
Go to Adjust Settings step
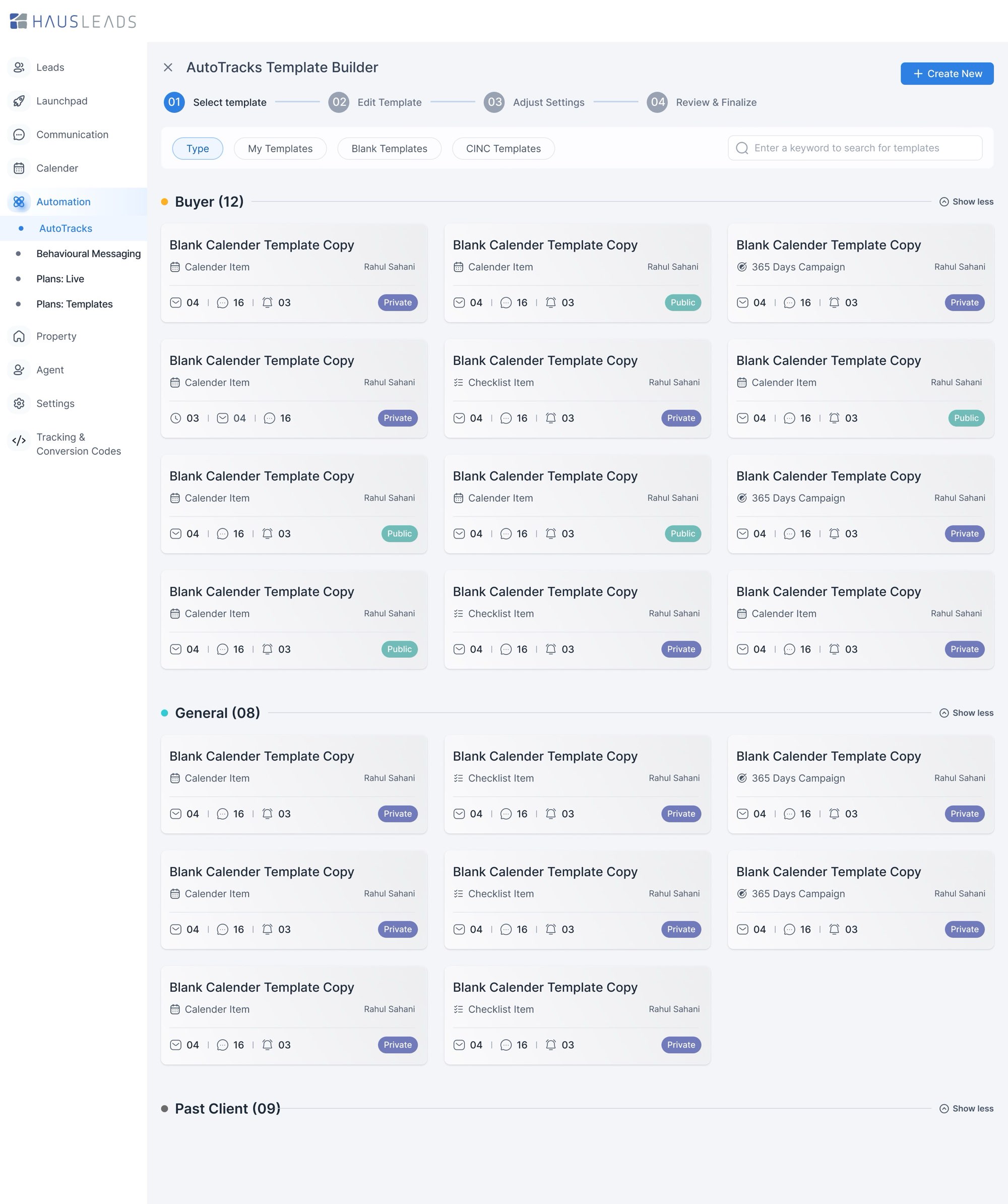coord(548,102)
